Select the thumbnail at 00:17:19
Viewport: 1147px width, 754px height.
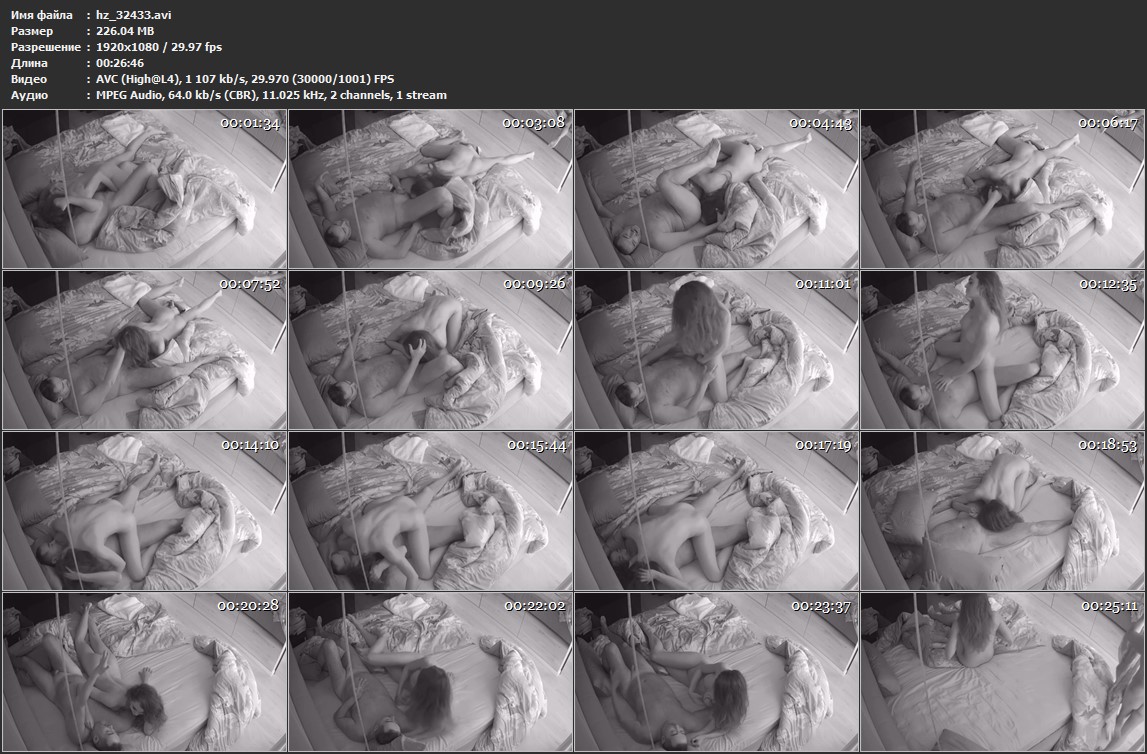[716, 510]
